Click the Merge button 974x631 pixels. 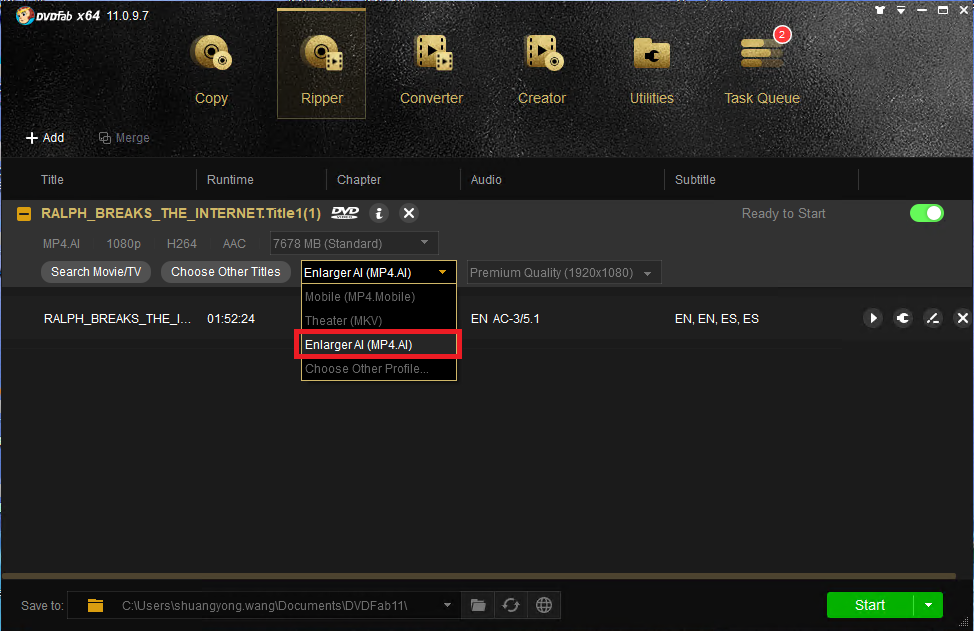pyautogui.click(x=124, y=138)
